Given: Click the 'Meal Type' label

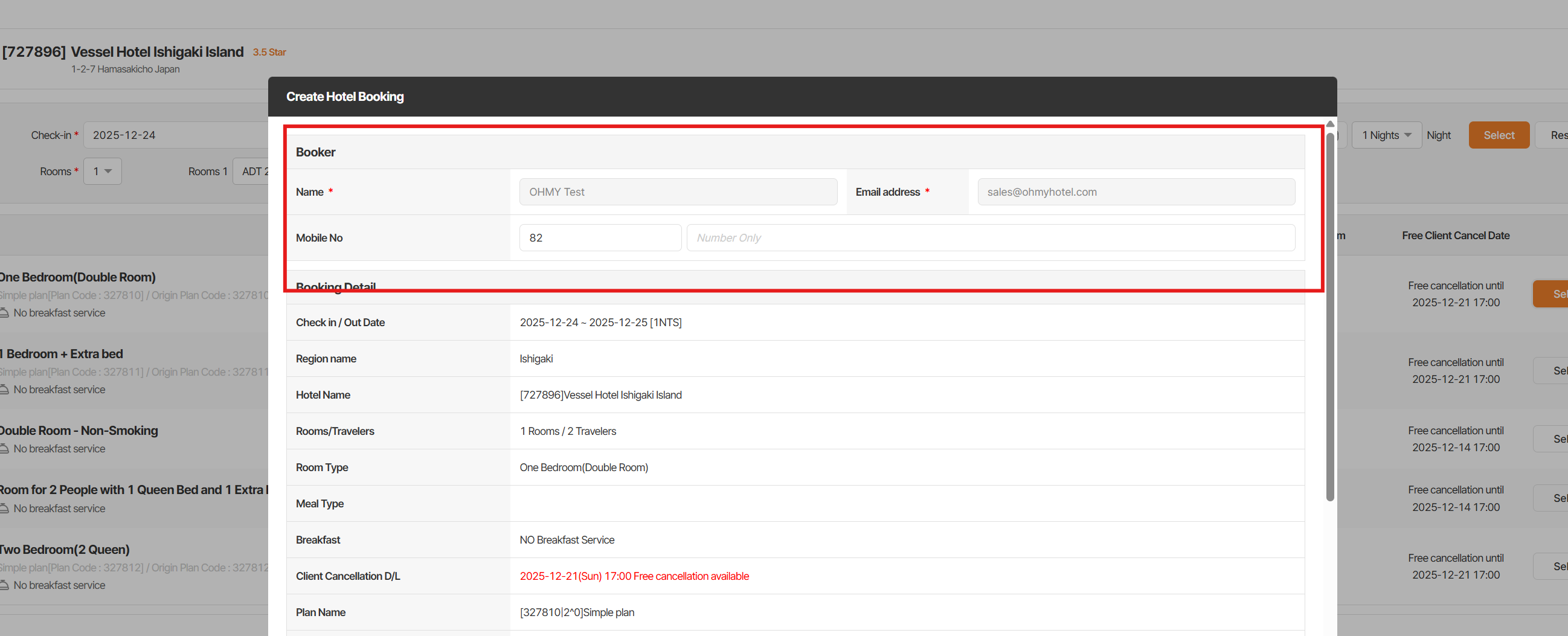Looking at the screenshot, I should 320,503.
